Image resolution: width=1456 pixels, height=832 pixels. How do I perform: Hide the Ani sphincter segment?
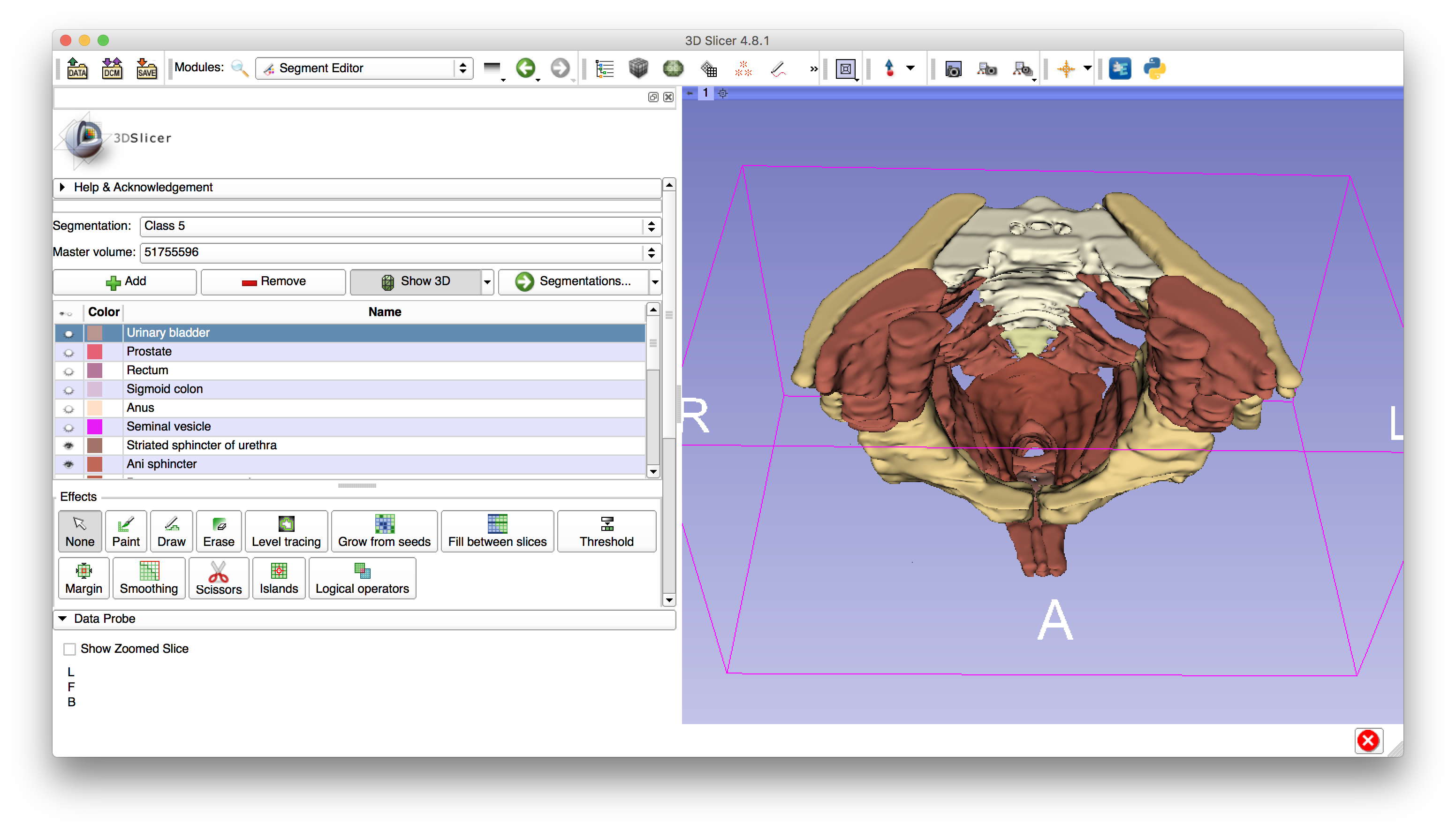(68, 465)
